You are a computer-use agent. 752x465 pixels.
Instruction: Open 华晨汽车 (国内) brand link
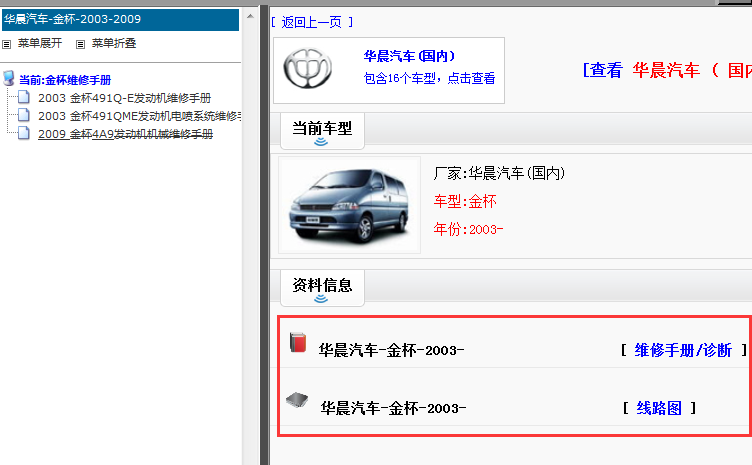(x=409, y=56)
